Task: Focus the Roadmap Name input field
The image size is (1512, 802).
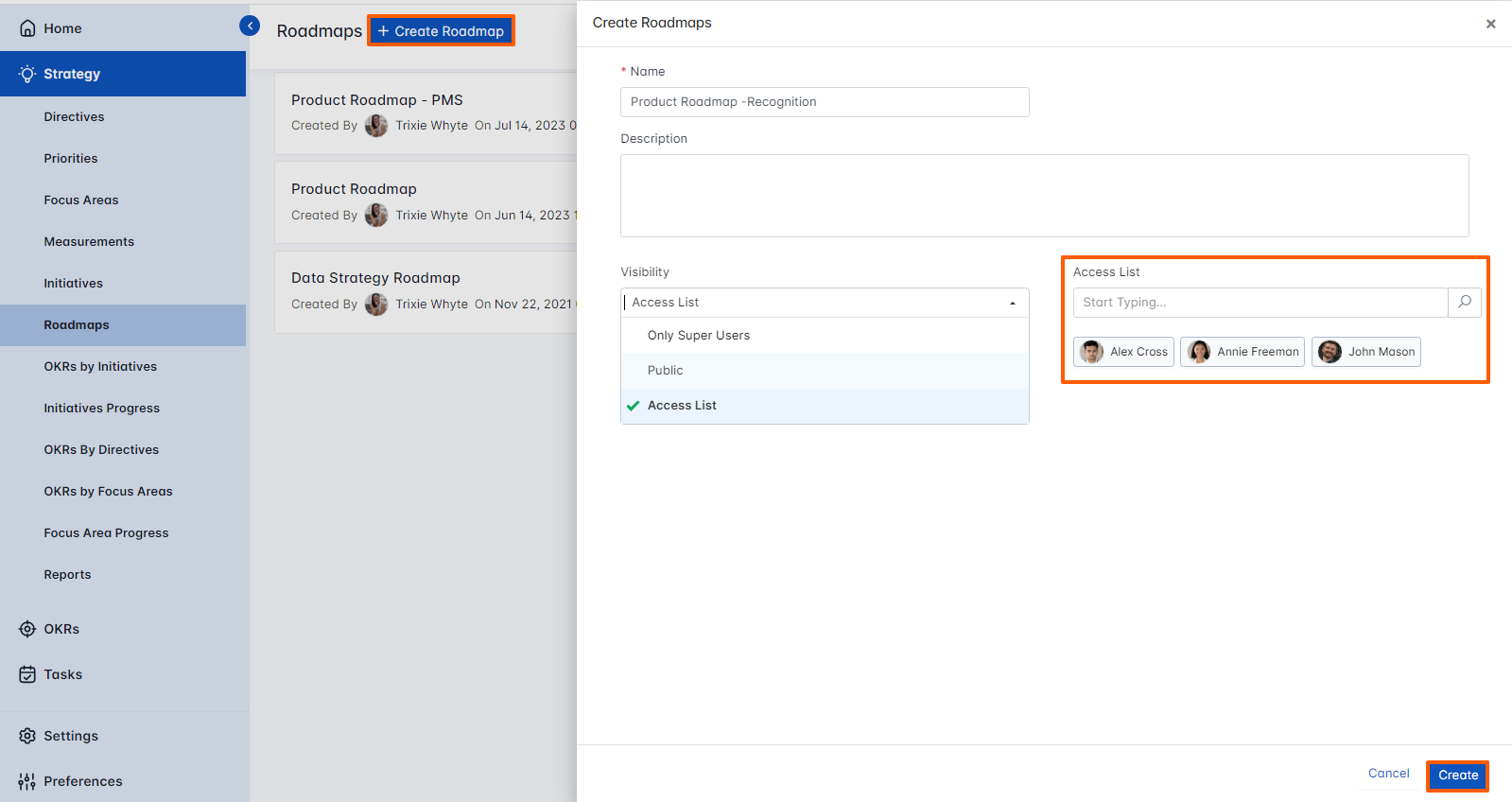Action: pos(824,102)
